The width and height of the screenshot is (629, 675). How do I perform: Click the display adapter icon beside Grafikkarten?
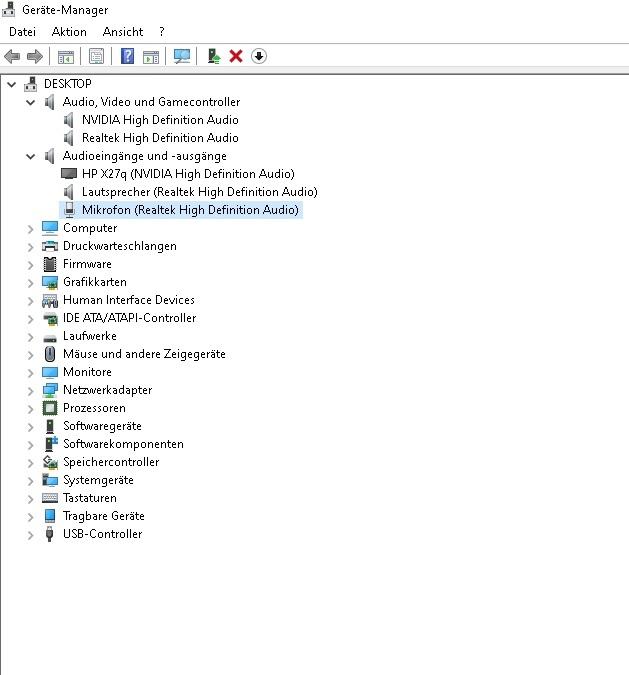tap(50, 282)
